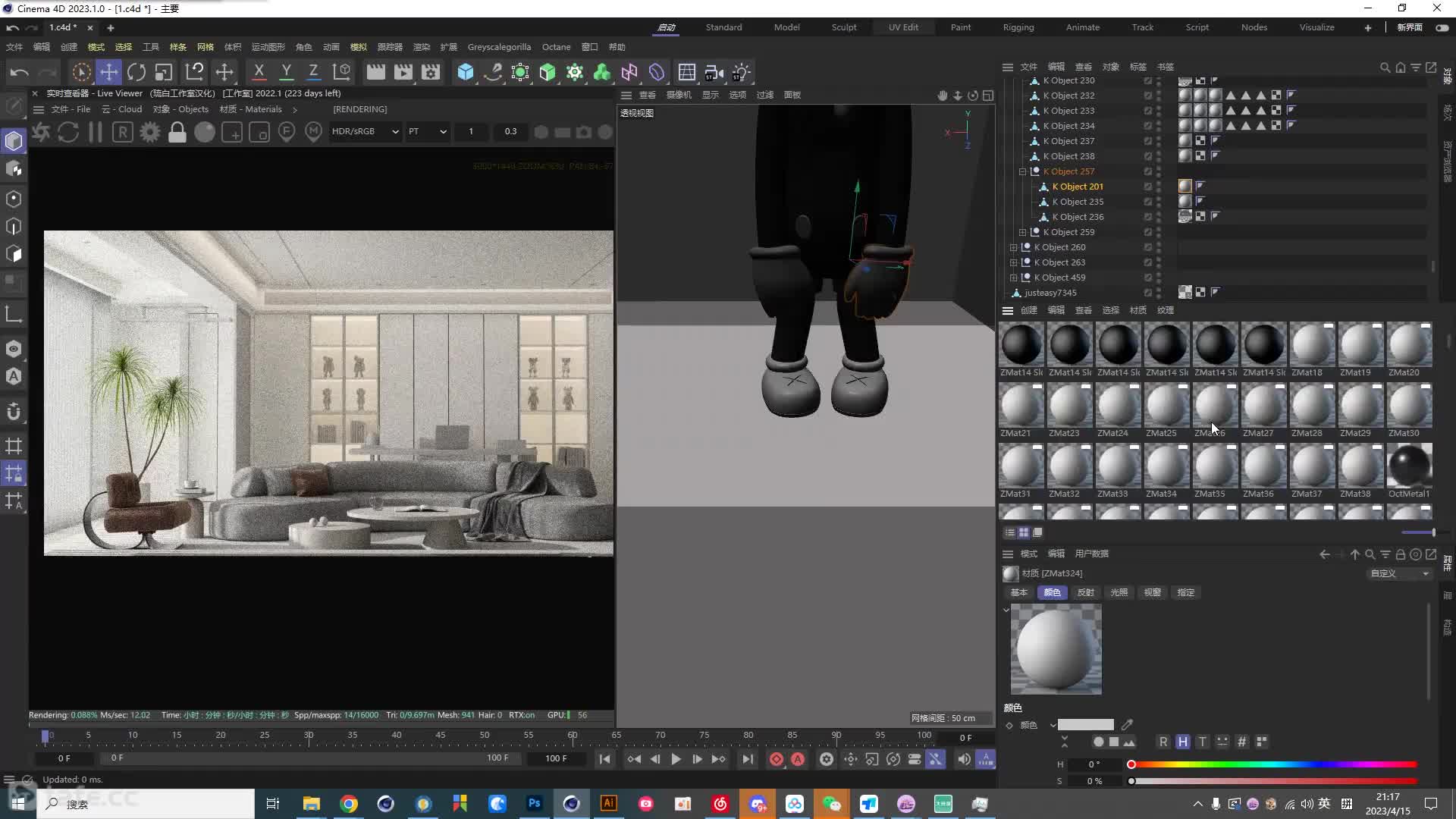This screenshot has width=1456, height=819.
Task: Switch color mode to HSV H button
Action: coord(1182,742)
